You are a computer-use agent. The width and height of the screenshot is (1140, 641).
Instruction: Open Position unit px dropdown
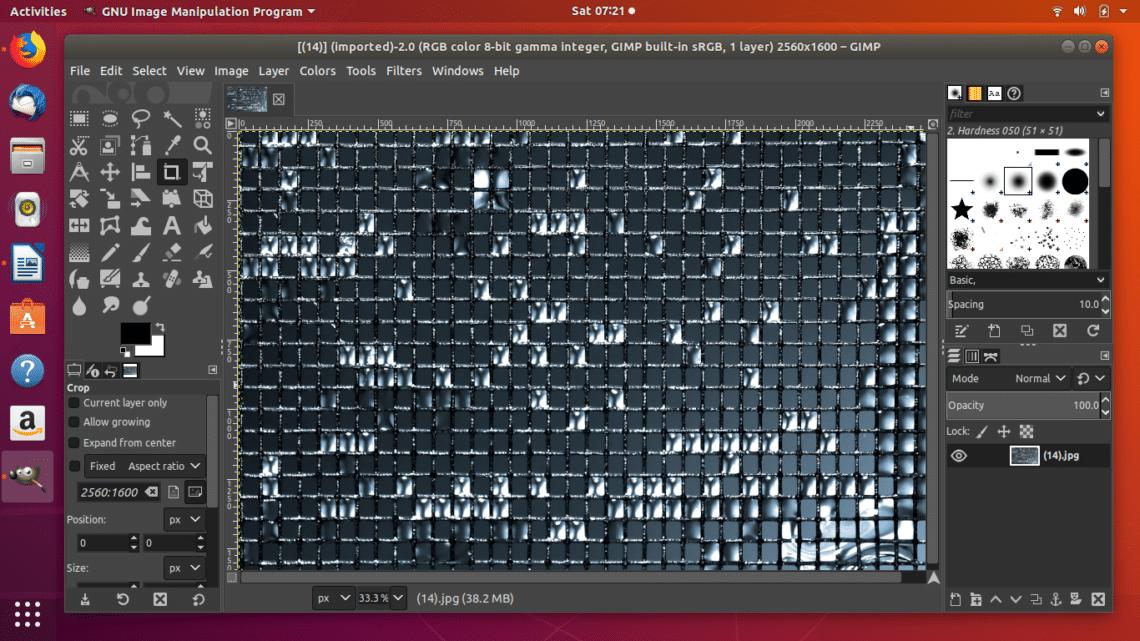tap(183, 520)
